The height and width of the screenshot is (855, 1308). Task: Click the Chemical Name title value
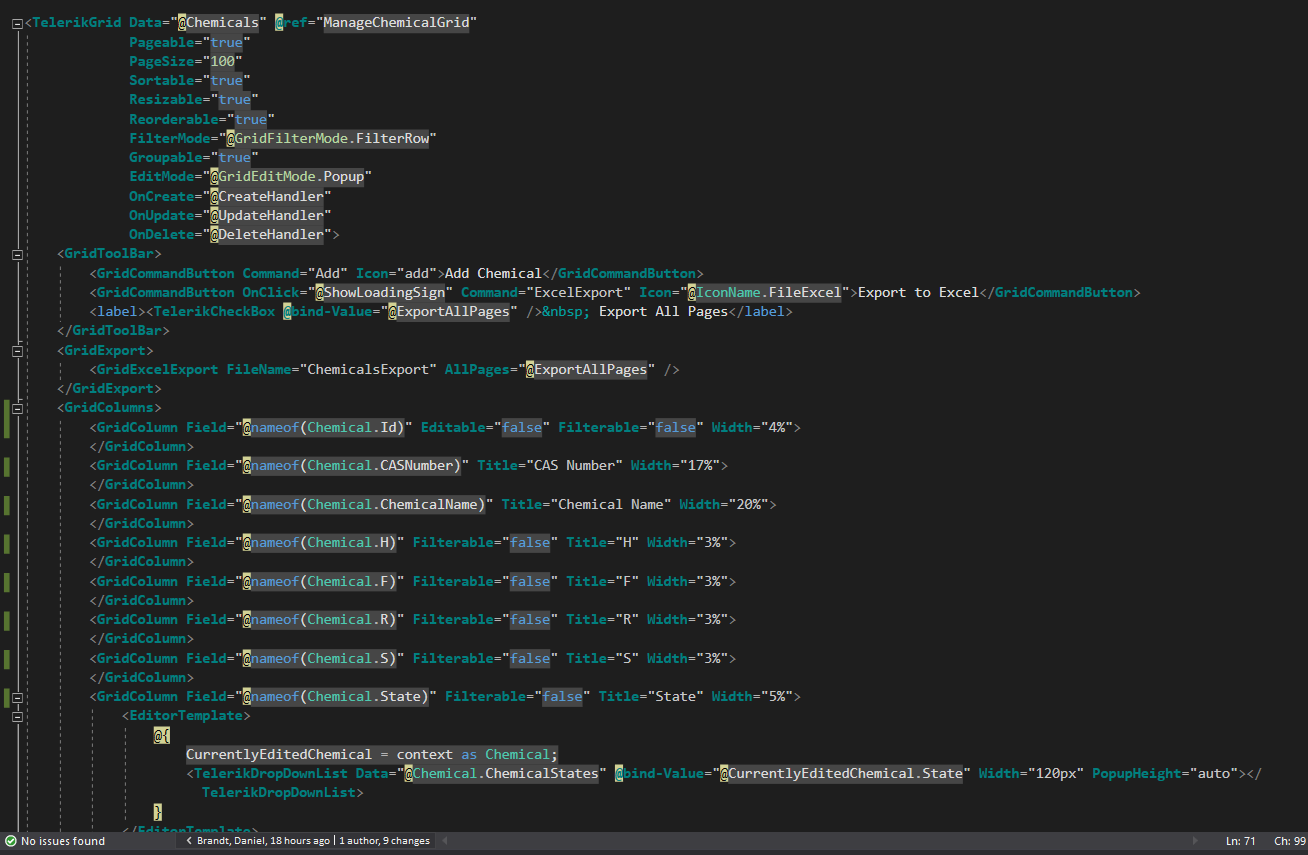610,504
